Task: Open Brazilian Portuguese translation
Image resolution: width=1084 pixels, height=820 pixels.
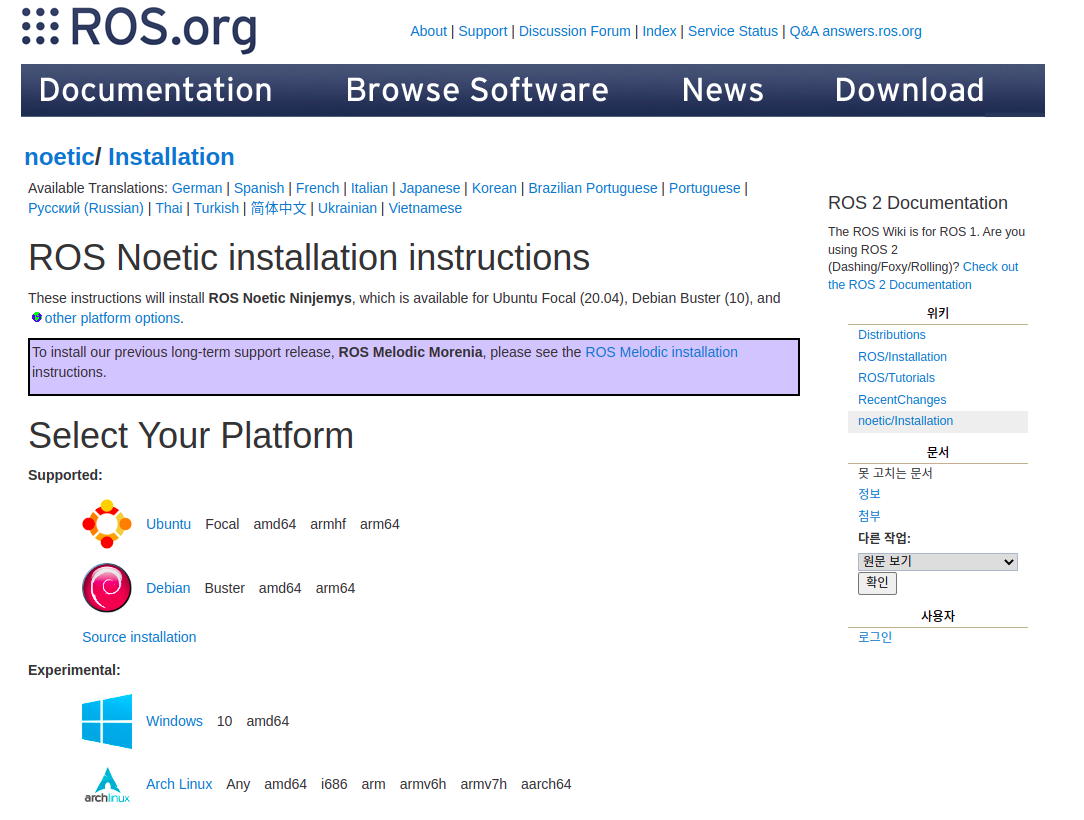Action: point(592,188)
